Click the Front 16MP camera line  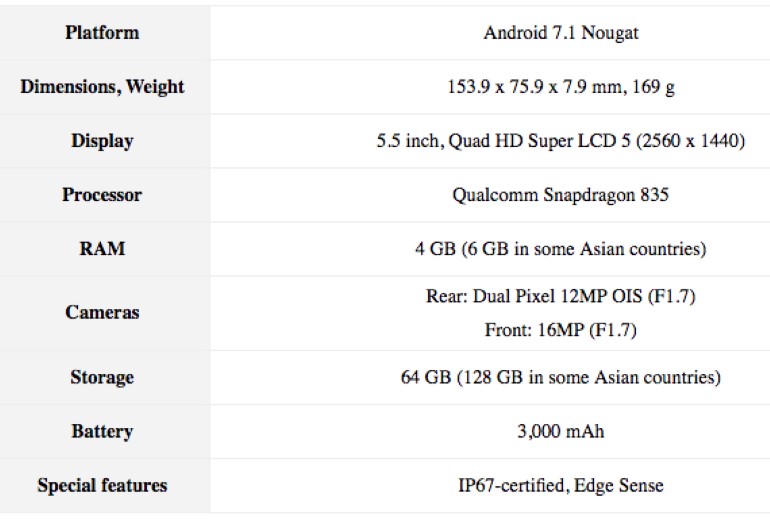point(560,329)
